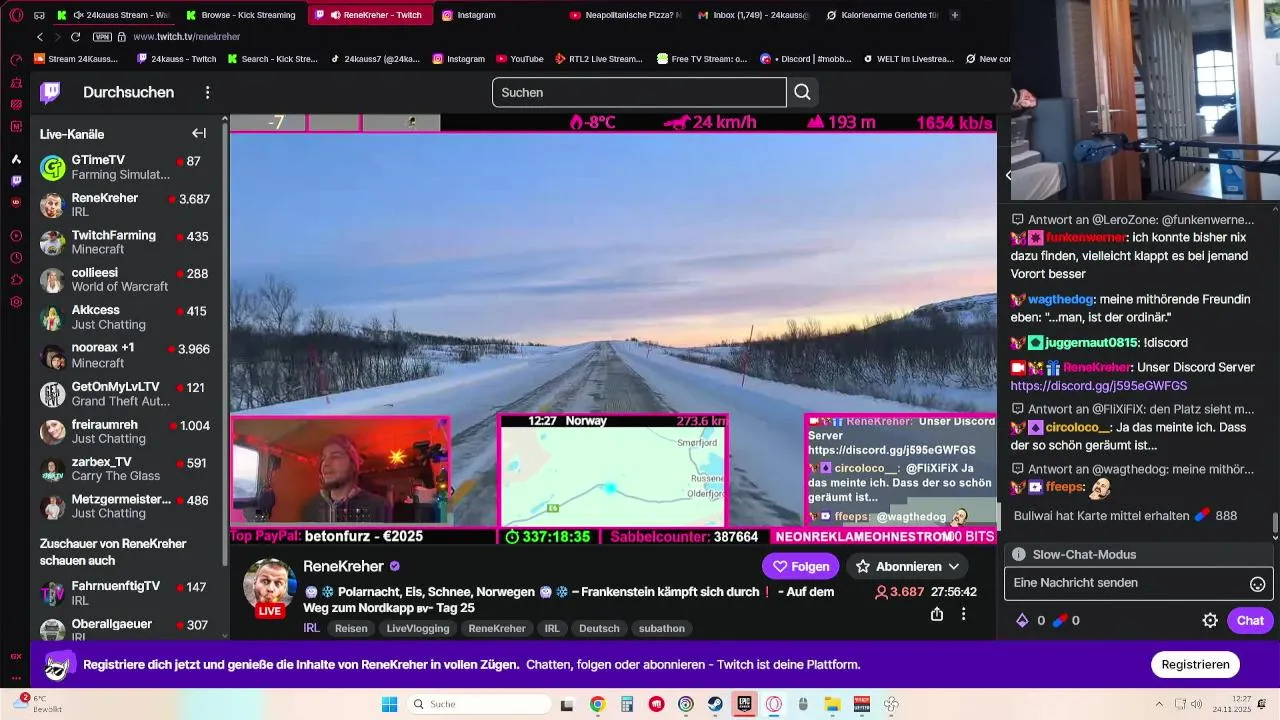Switch to Kalorienarme Gerichte tab
Image resolution: width=1280 pixels, height=720 pixels.
(x=881, y=15)
